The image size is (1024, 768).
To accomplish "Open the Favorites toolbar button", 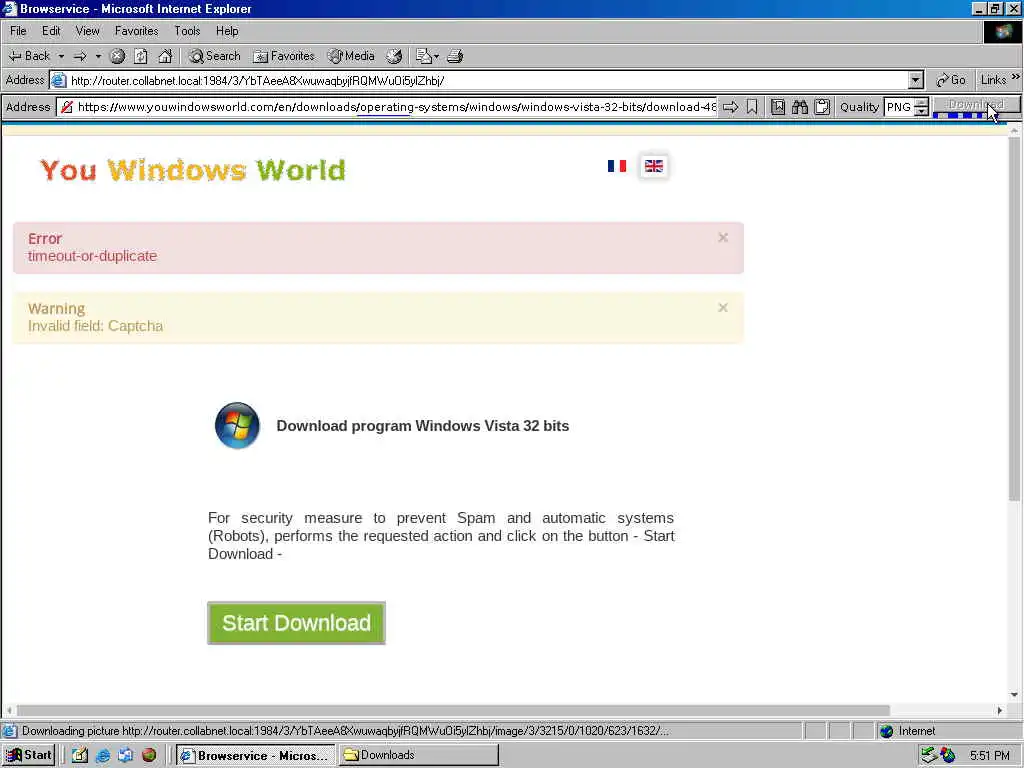I will pyautogui.click(x=284, y=56).
